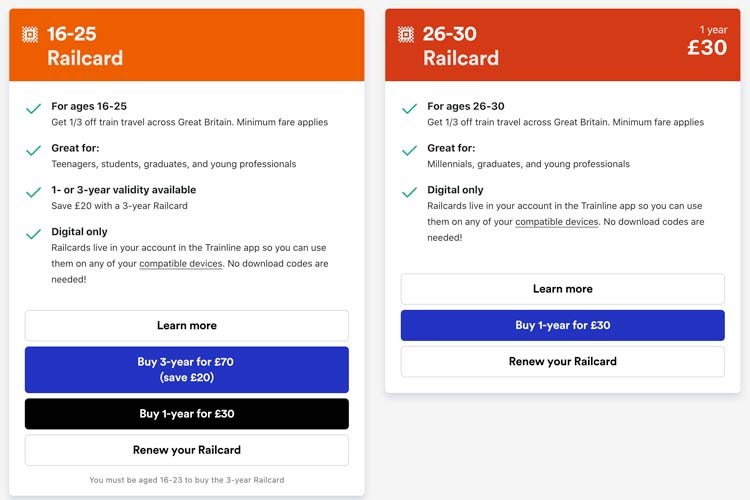Buy 1-year 26-30 Railcard for £30

point(562,325)
